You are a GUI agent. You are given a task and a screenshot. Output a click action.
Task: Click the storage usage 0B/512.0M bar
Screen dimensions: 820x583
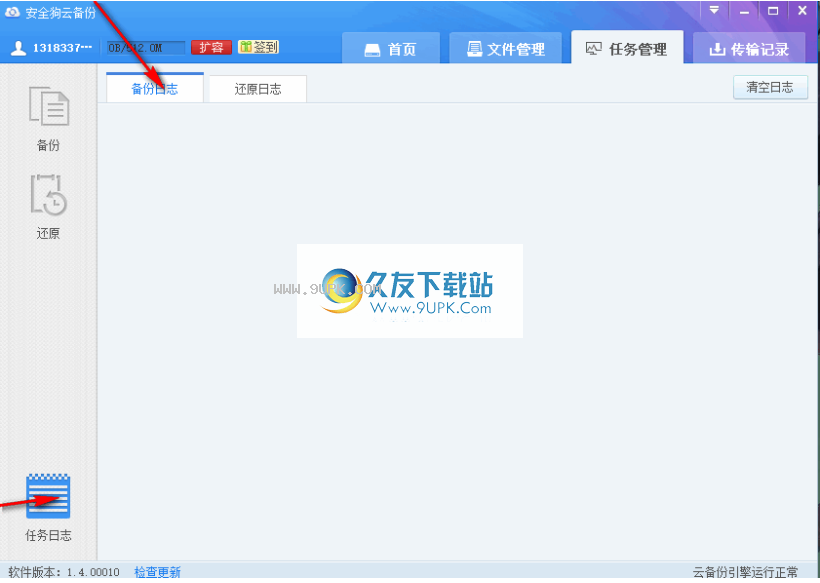(146, 48)
